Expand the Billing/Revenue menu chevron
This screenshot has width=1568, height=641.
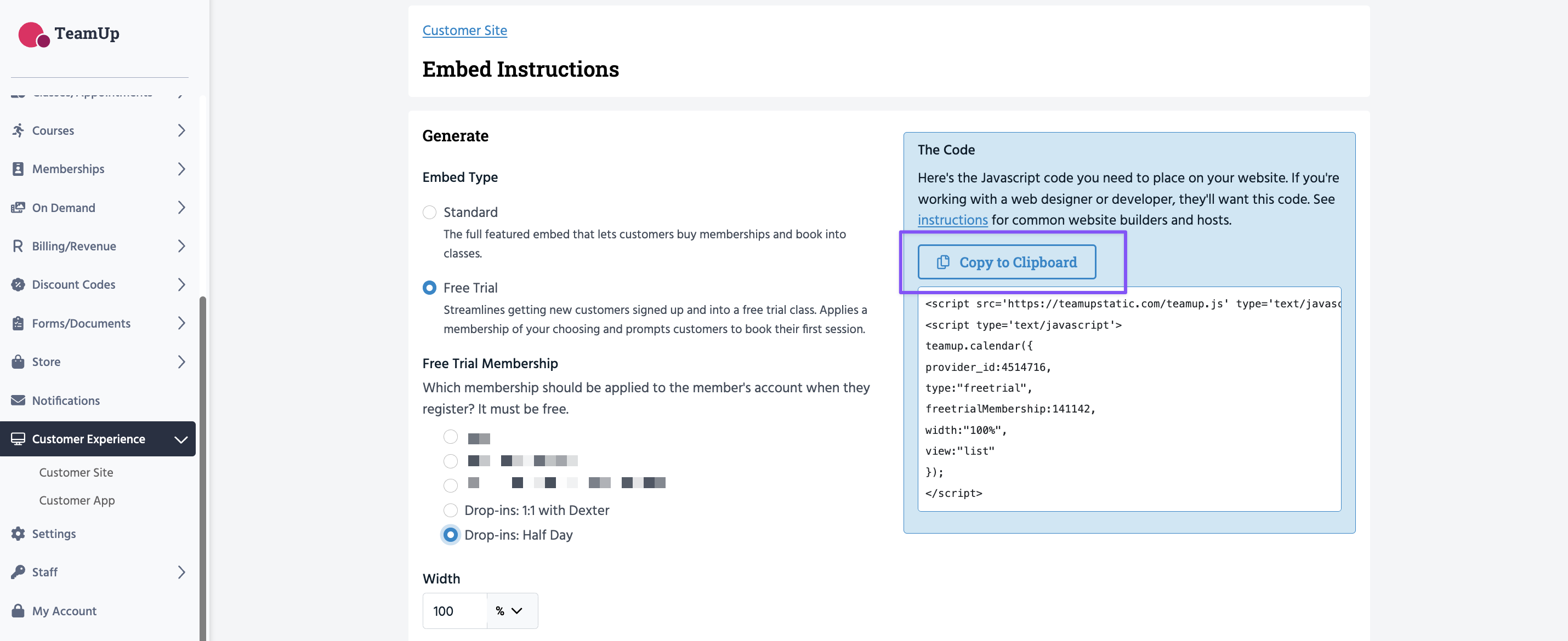tap(181, 247)
